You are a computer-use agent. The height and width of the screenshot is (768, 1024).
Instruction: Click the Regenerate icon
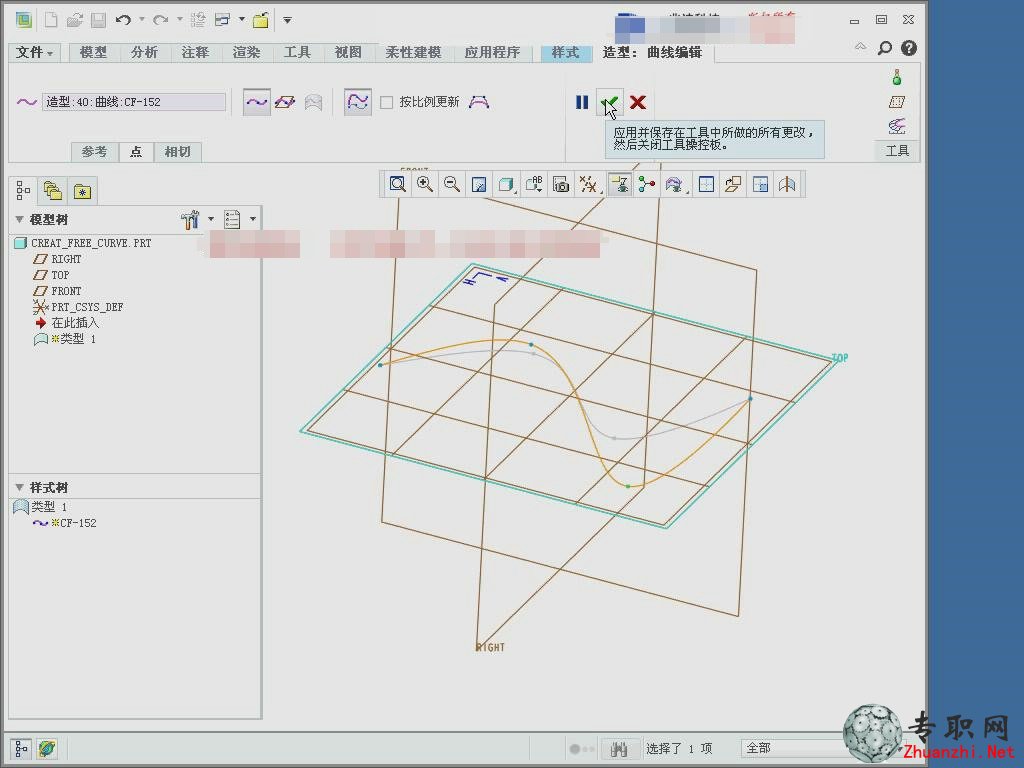pyautogui.click(x=197, y=20)
